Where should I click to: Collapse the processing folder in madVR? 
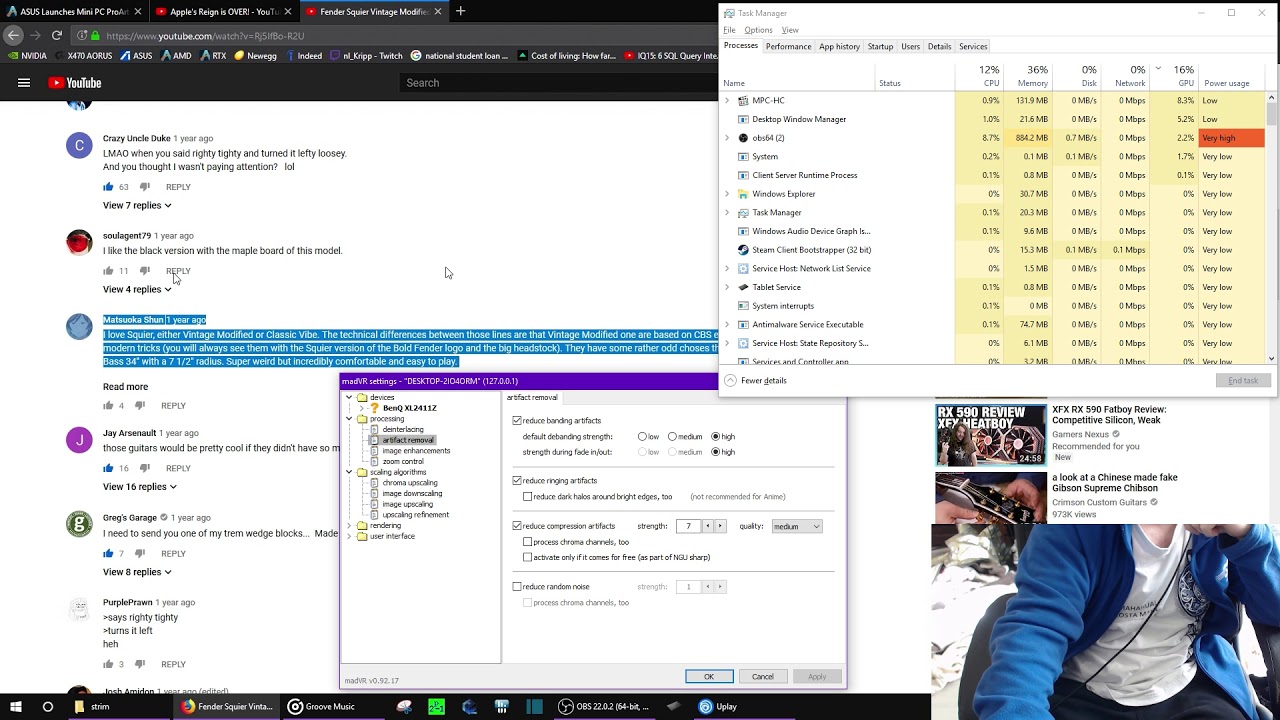click(349, 419)
